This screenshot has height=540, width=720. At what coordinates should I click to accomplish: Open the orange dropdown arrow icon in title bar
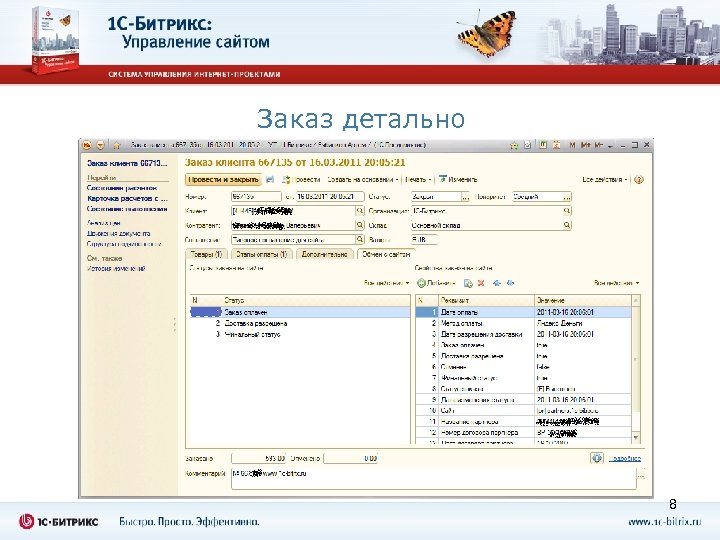[x=100, y=145]
